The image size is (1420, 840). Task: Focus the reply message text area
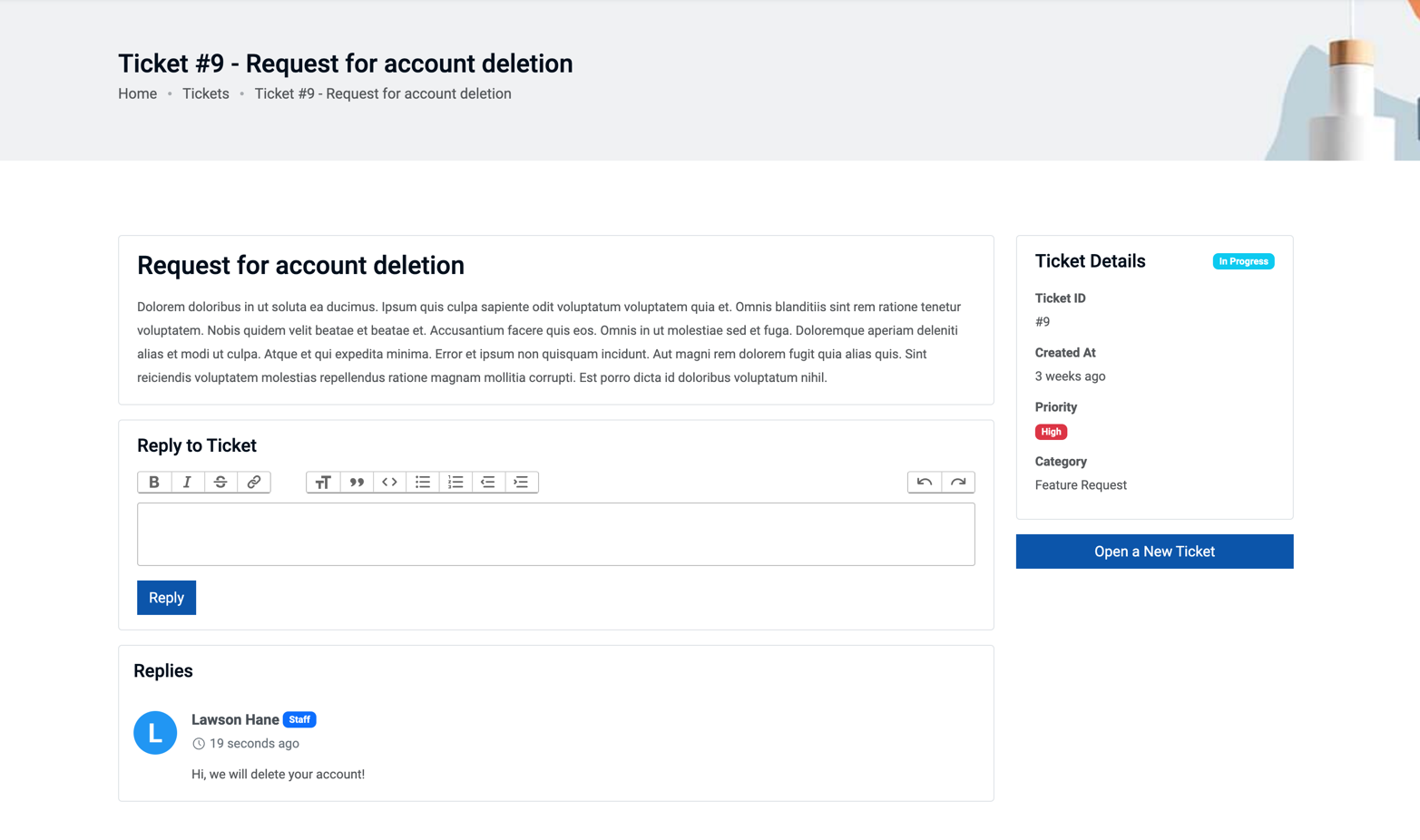pyautogui.click(x=555, y=534)
